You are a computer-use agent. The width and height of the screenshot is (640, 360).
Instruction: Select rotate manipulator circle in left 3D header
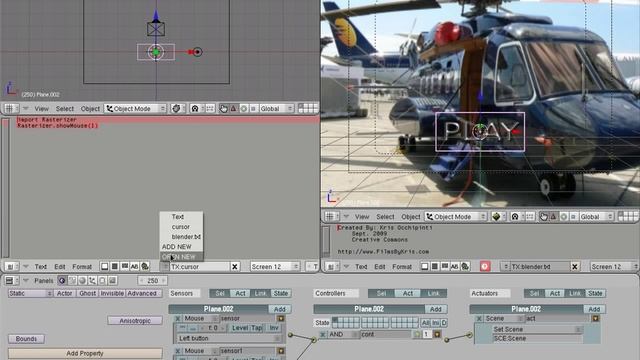click(x=244, y=109)
